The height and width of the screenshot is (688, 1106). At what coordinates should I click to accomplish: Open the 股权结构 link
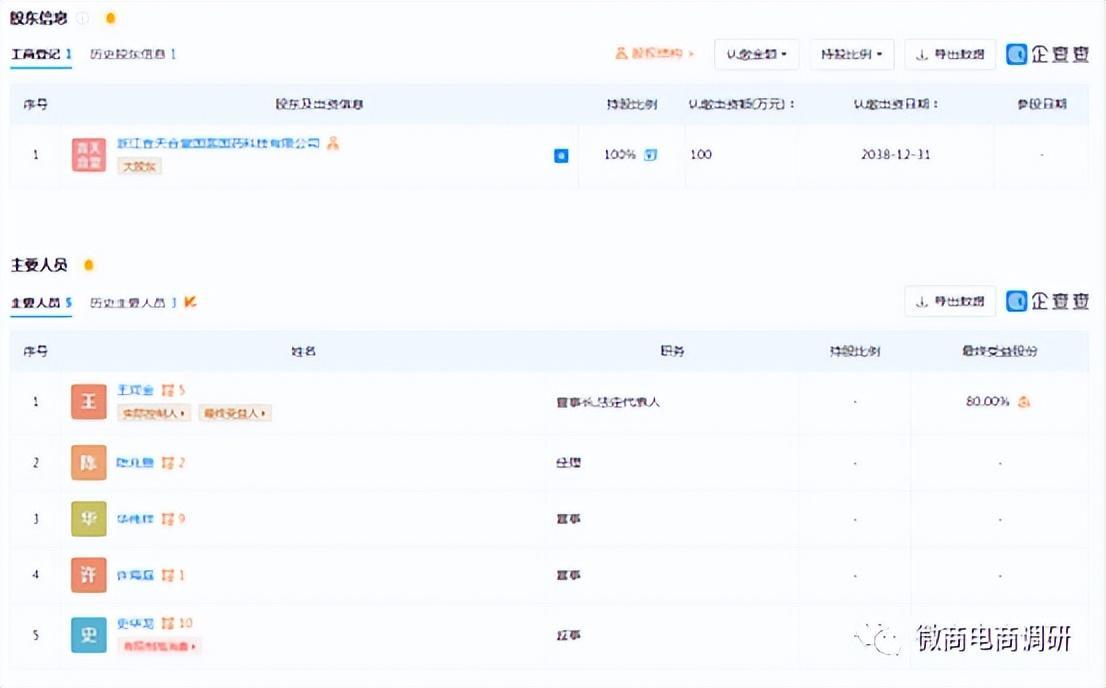654,54
